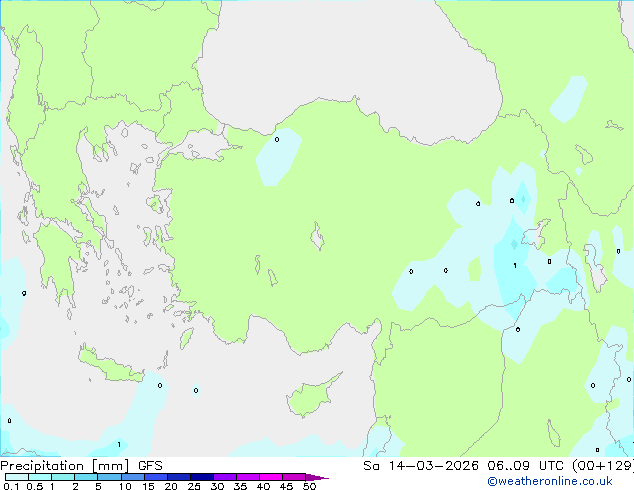Image resolution: width=634 pixels, height=490 pixels.
Task: Pick the 0.5–1 mm legend swatch
Action: 40,477
